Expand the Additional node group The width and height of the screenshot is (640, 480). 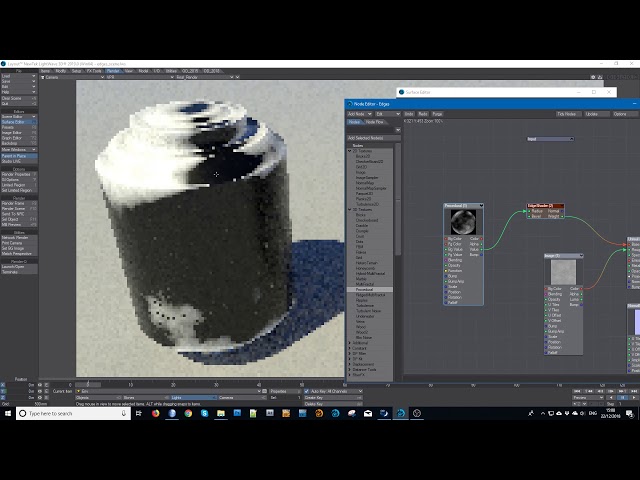tap(350, 343)
